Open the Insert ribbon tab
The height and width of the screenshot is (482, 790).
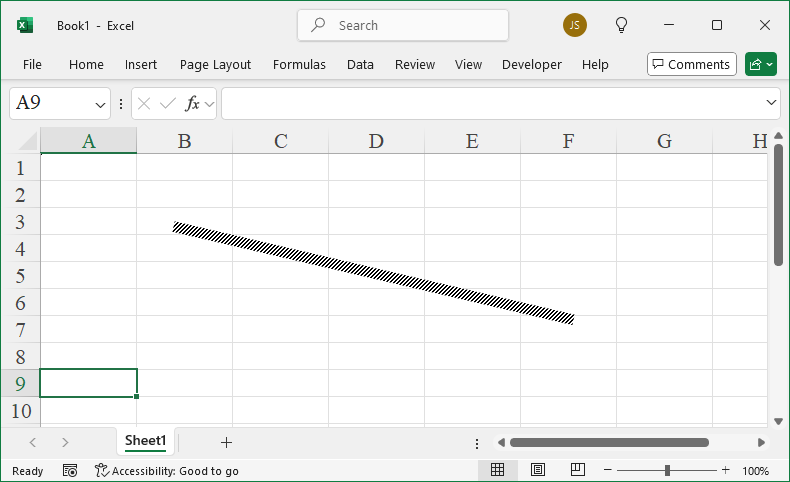click(x=141, y=64)
